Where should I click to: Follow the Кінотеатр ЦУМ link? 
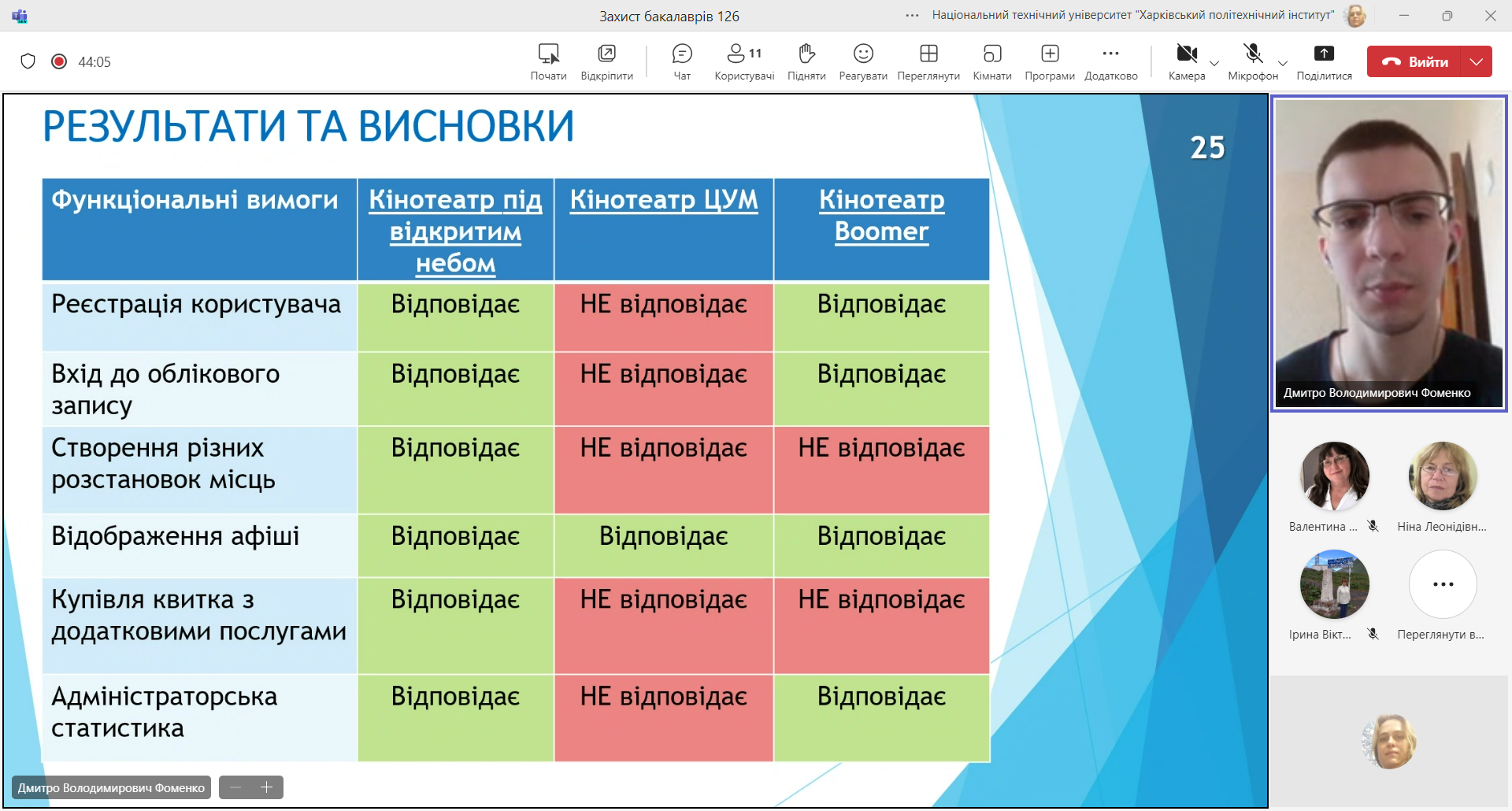coord(663,200)
